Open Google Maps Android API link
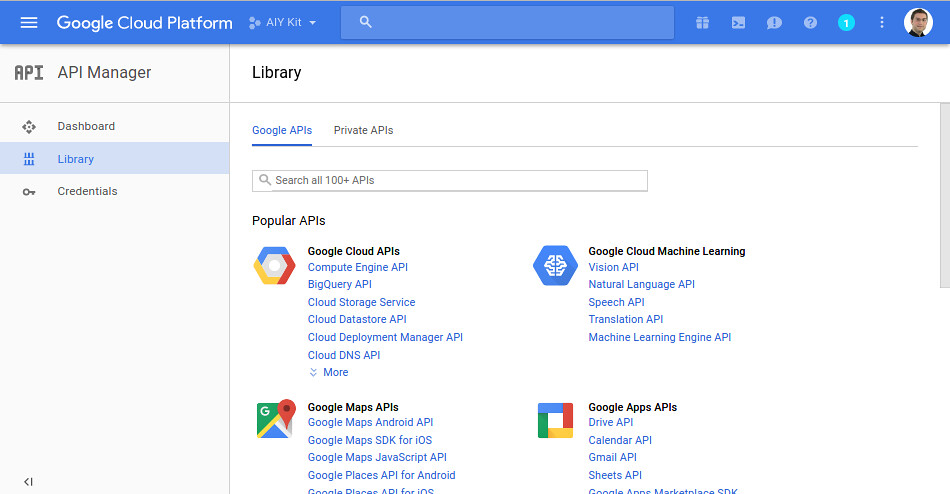The height and width of the screenshot is (494, 950). [370, 422]
